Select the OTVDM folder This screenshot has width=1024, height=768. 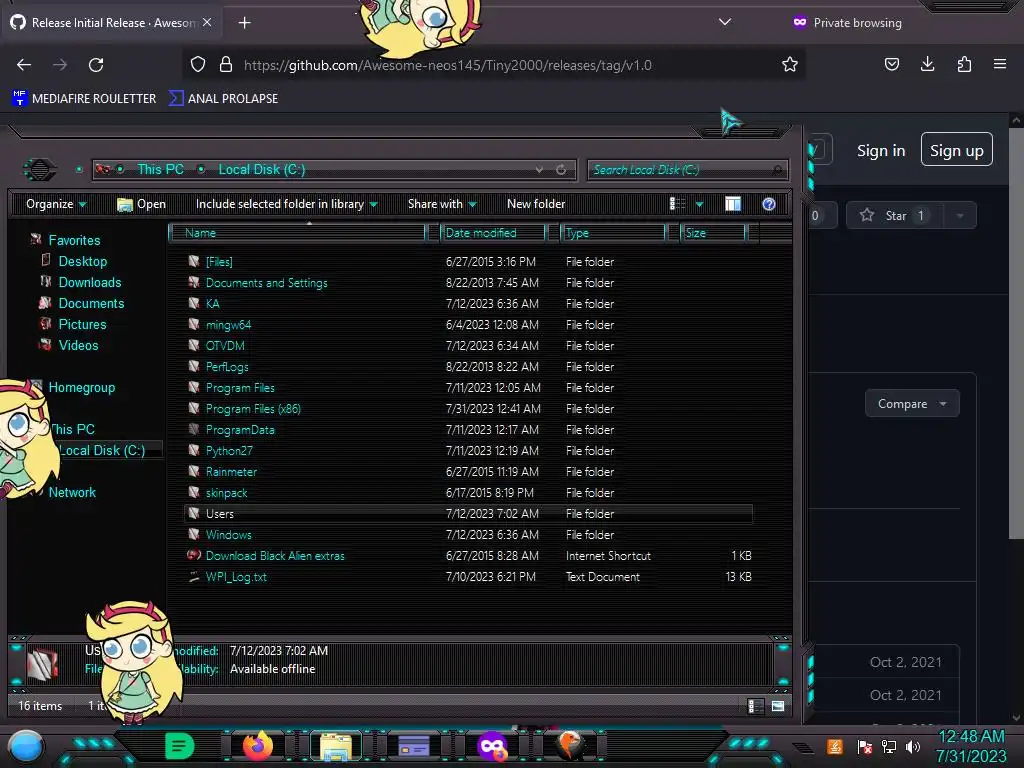click(225, 345)
